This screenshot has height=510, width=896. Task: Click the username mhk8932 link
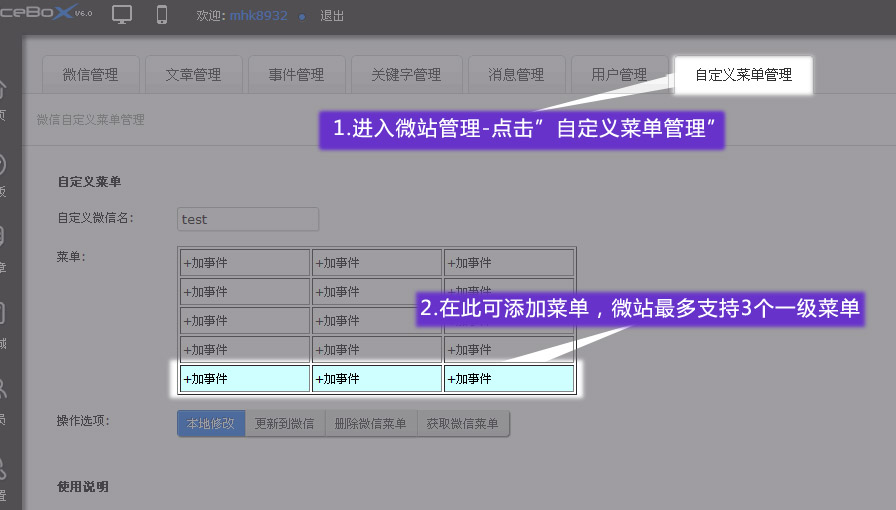click(258, 16)
